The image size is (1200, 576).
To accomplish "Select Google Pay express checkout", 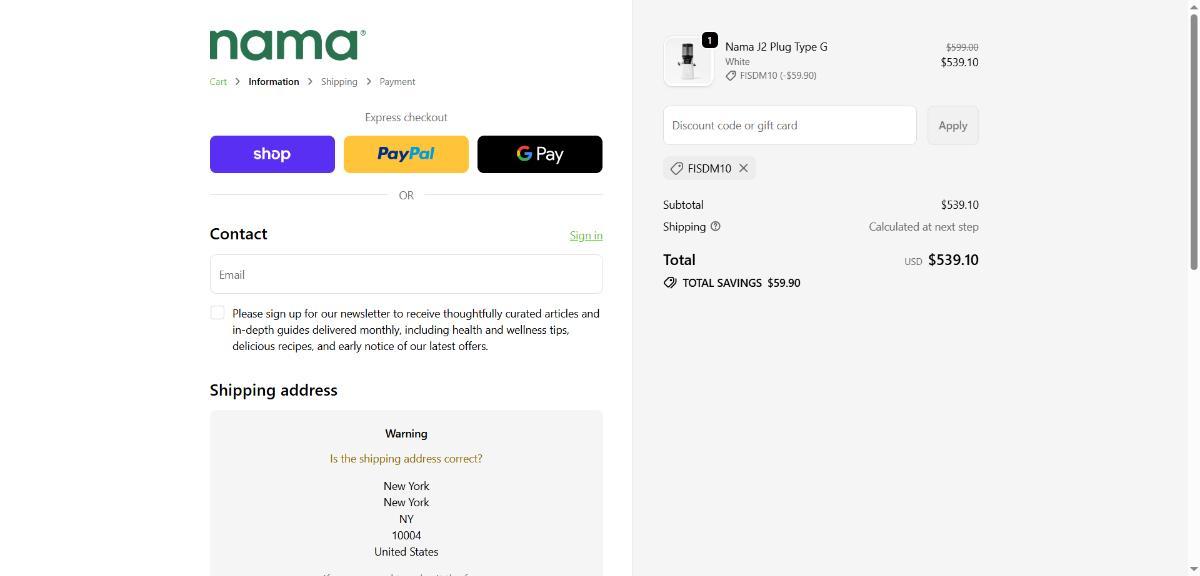I will click(540, 154).
